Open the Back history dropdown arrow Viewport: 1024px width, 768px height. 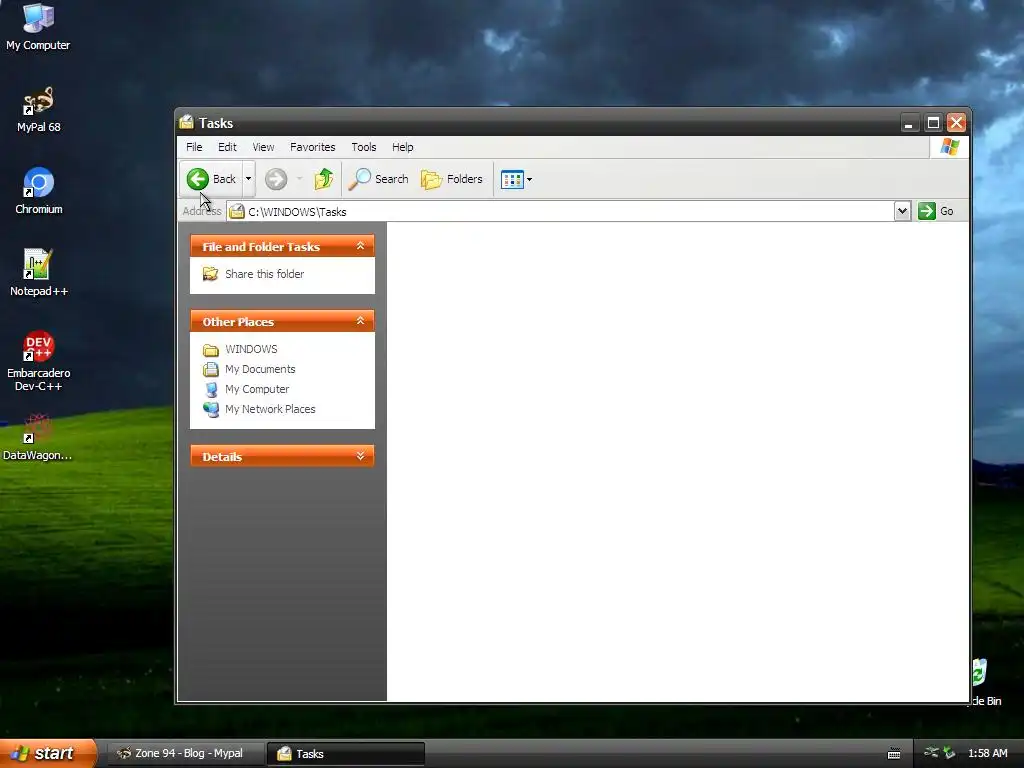point(248,179)
